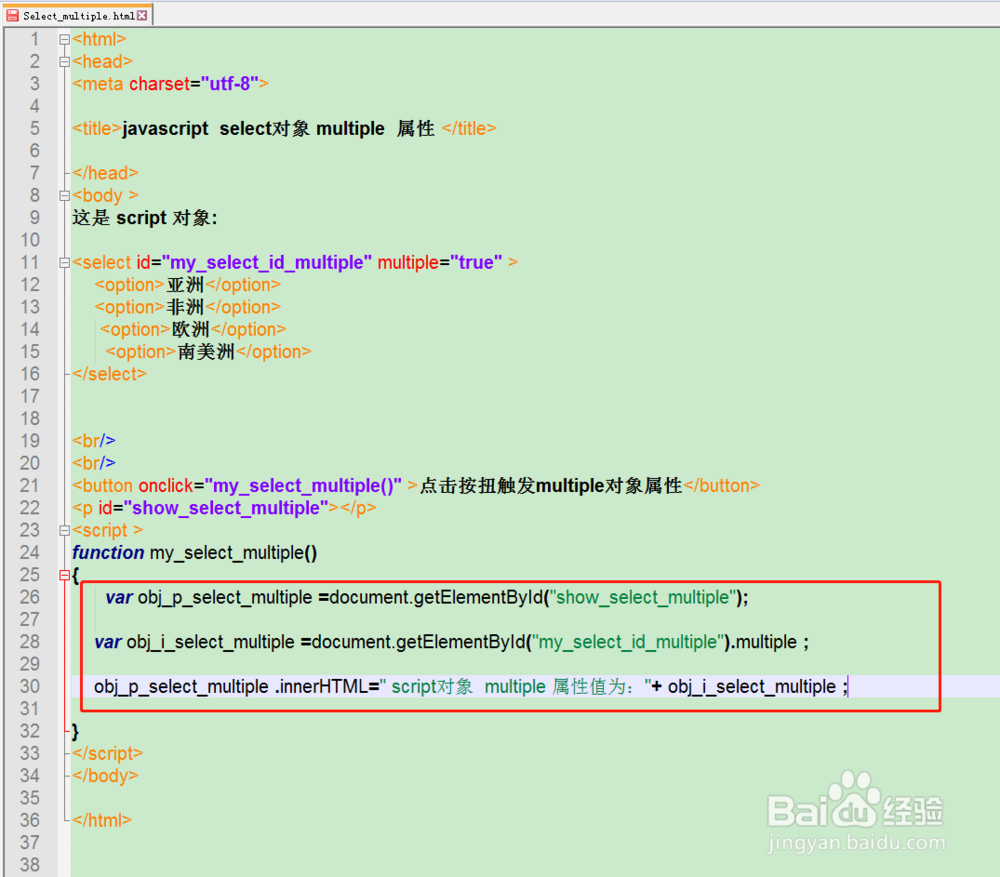Click the <br/> tag on line 19

(x=94, y=441)
